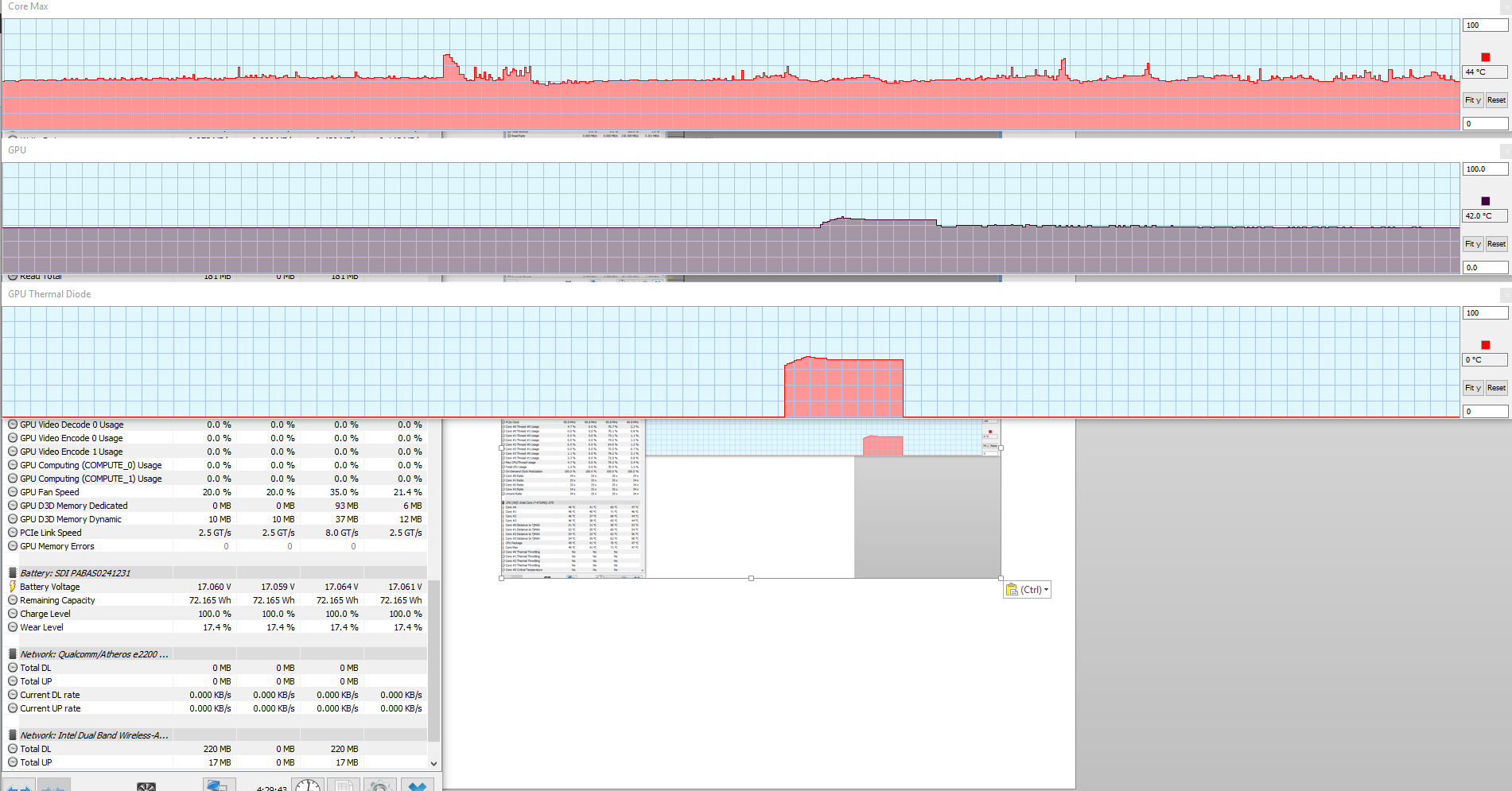Click the icon beside GPU Fan Speed
Image resolution: width=1512 pixels, height=791 pixels.
point(13,492)
